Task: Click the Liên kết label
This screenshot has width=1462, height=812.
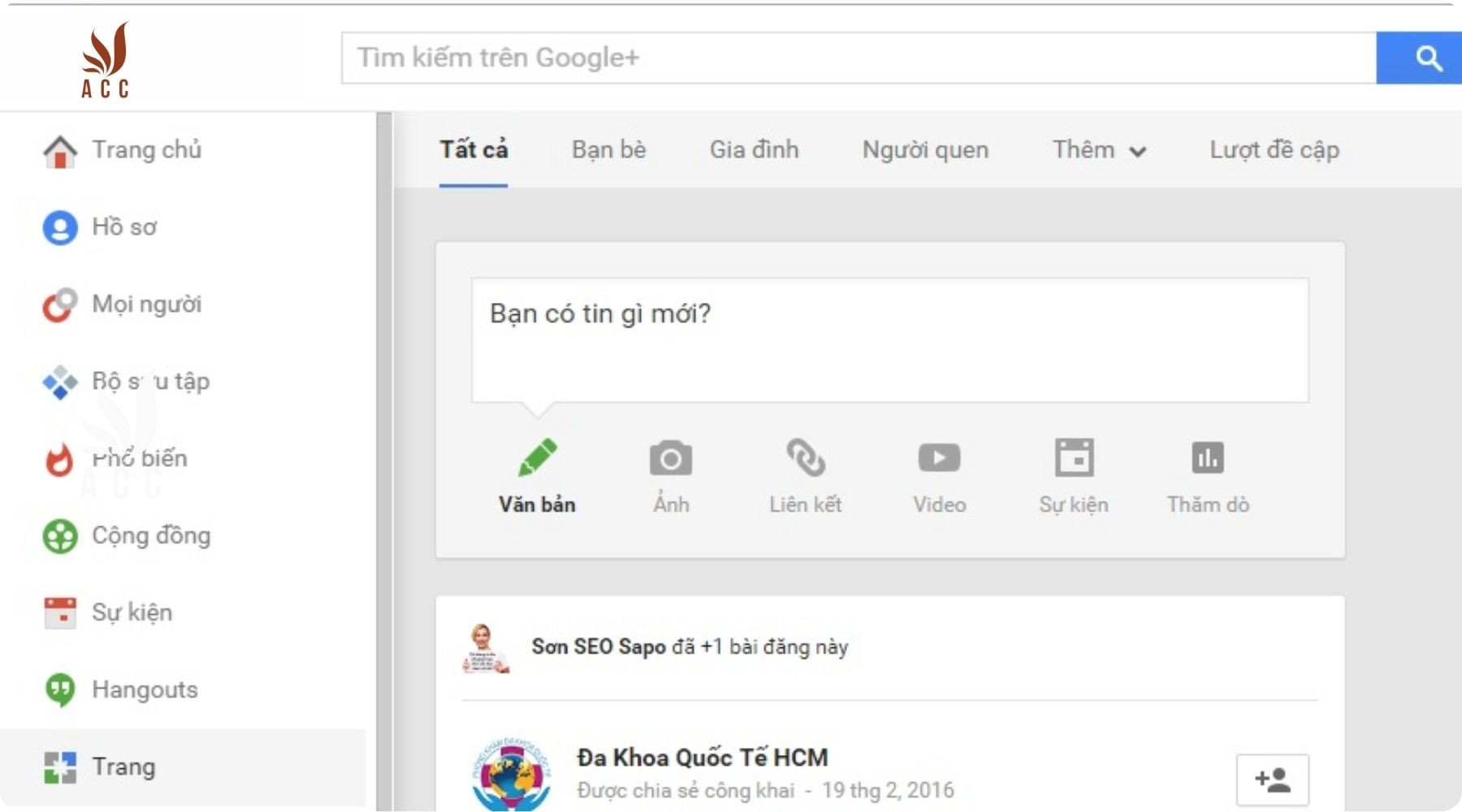Action: click(x=806, y=504)
